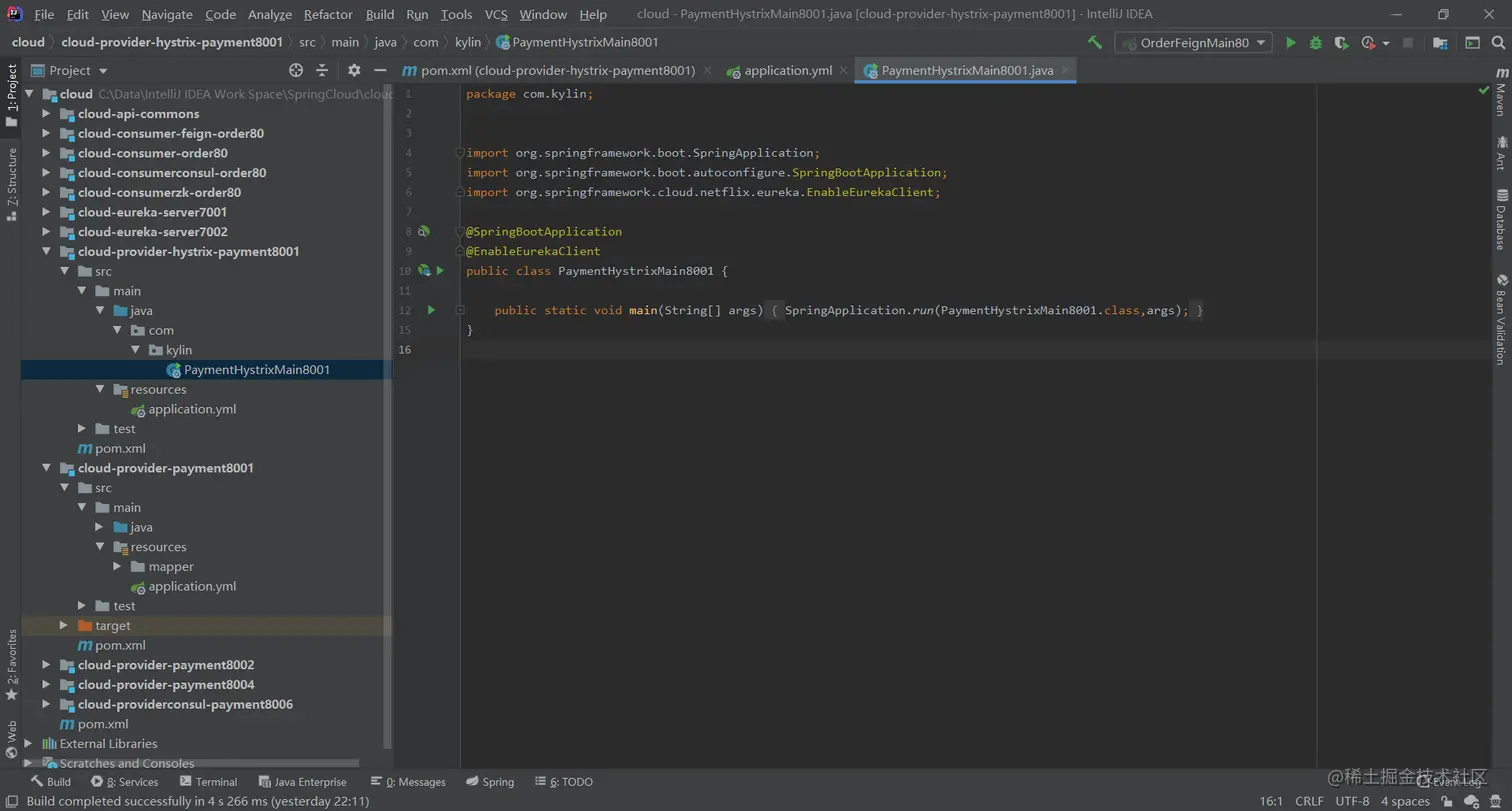
Task: Unfold the collapsed main method body
Action: click(x=460, y=310)
